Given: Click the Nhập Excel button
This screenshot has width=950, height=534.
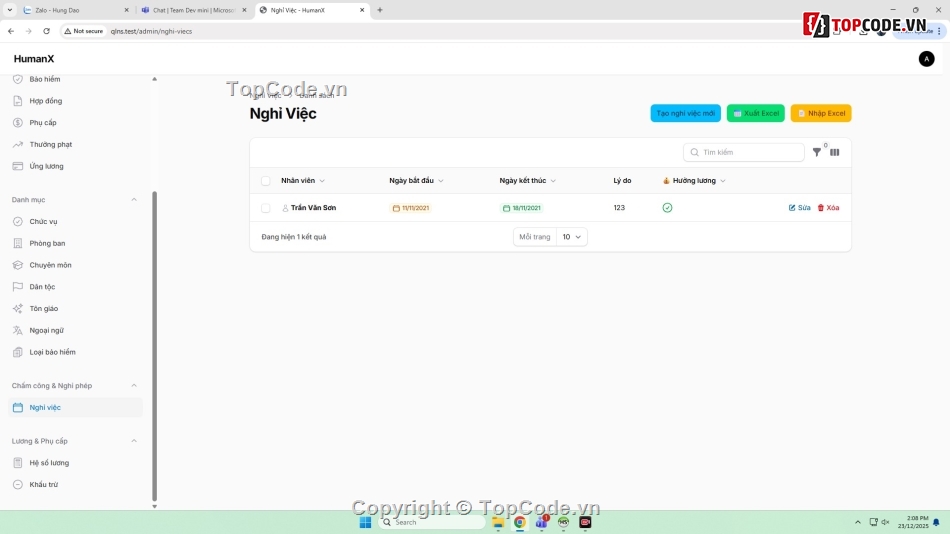Looking at the screenshot, I should (821, 113).
